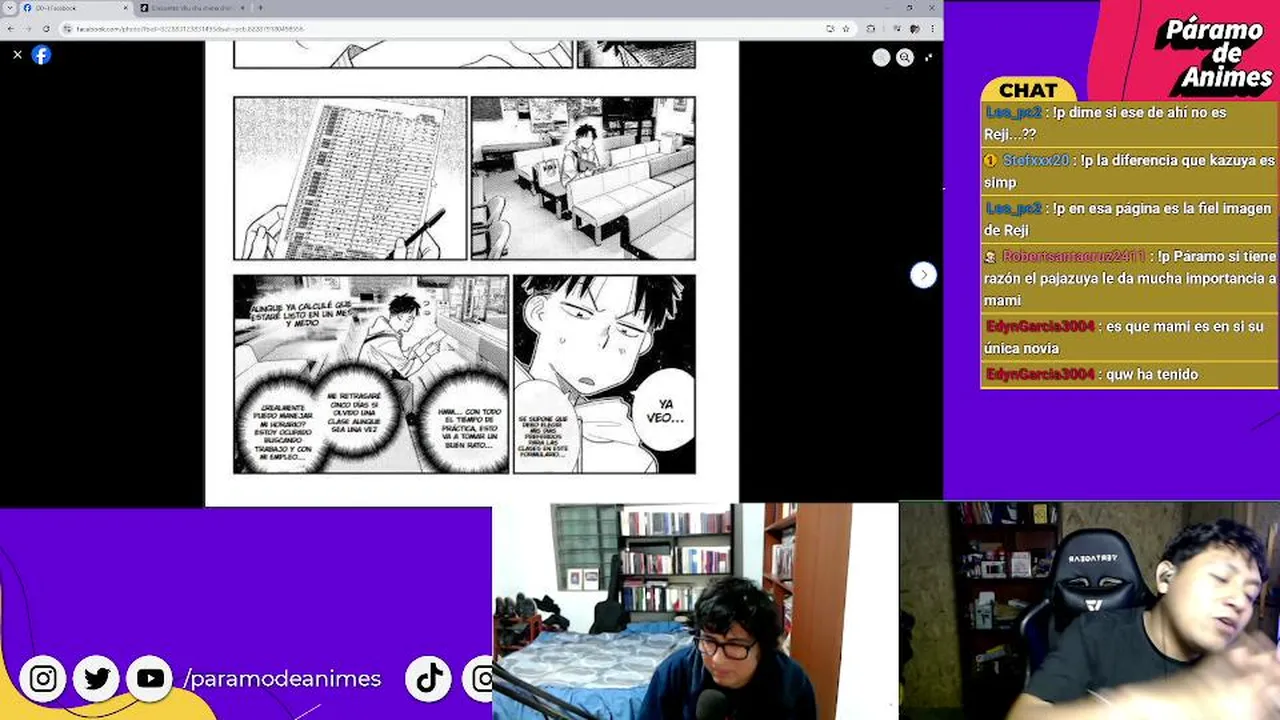The image size is (1280, 720).
Task: Enter fullscreen with the expand arrows icon
Action: click(929, 58)
